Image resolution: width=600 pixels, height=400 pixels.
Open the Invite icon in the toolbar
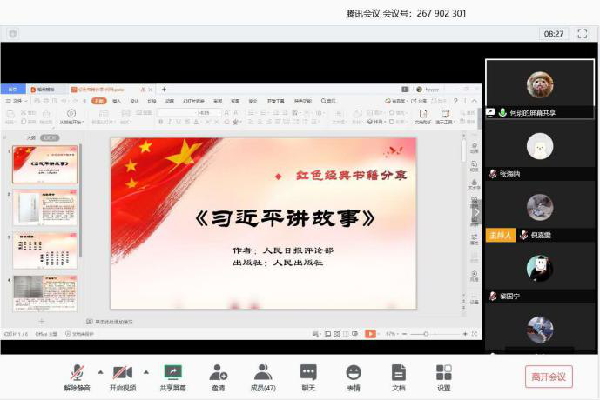pos(218,376)
